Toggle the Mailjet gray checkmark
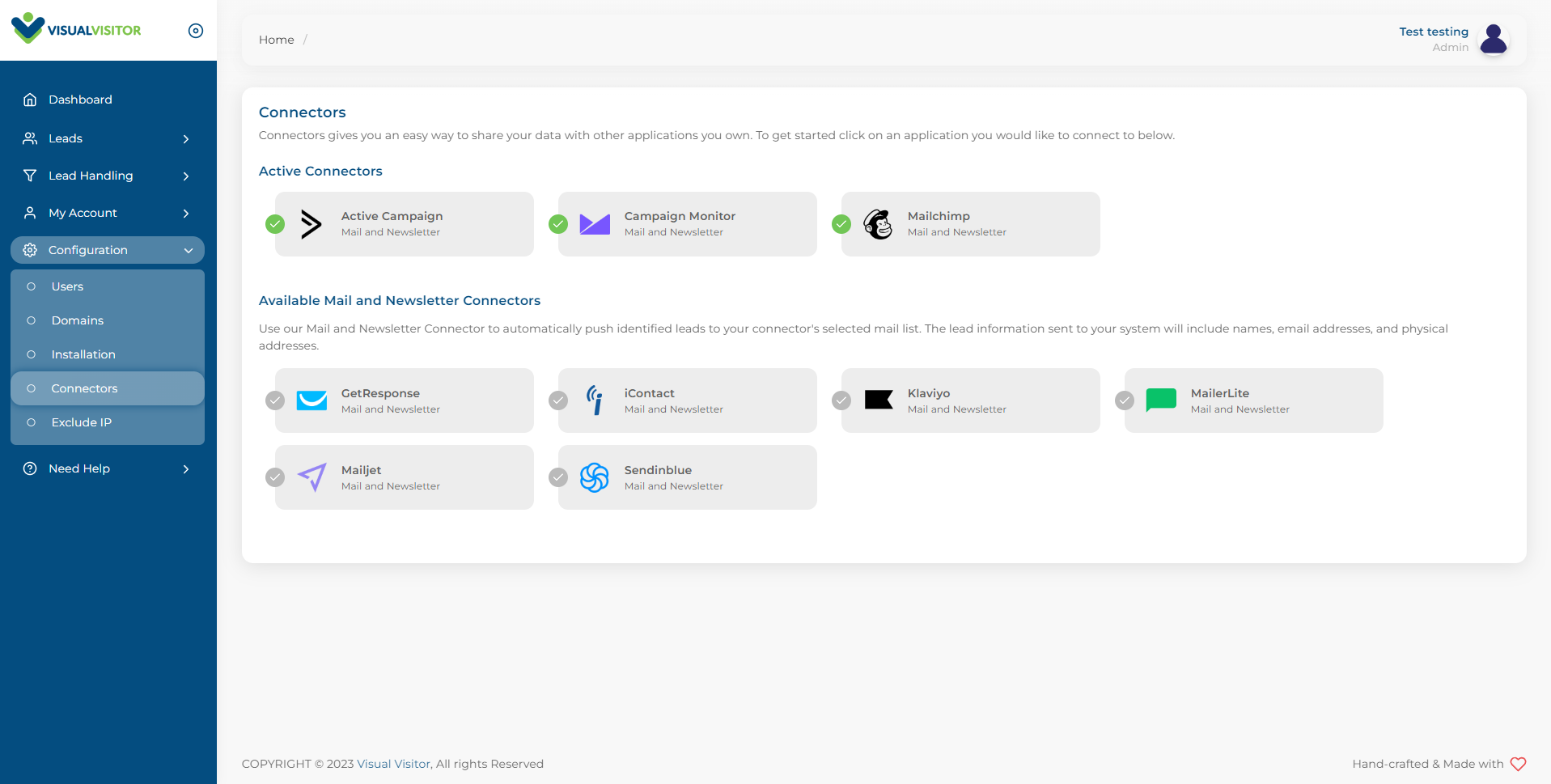 [275, 477]
